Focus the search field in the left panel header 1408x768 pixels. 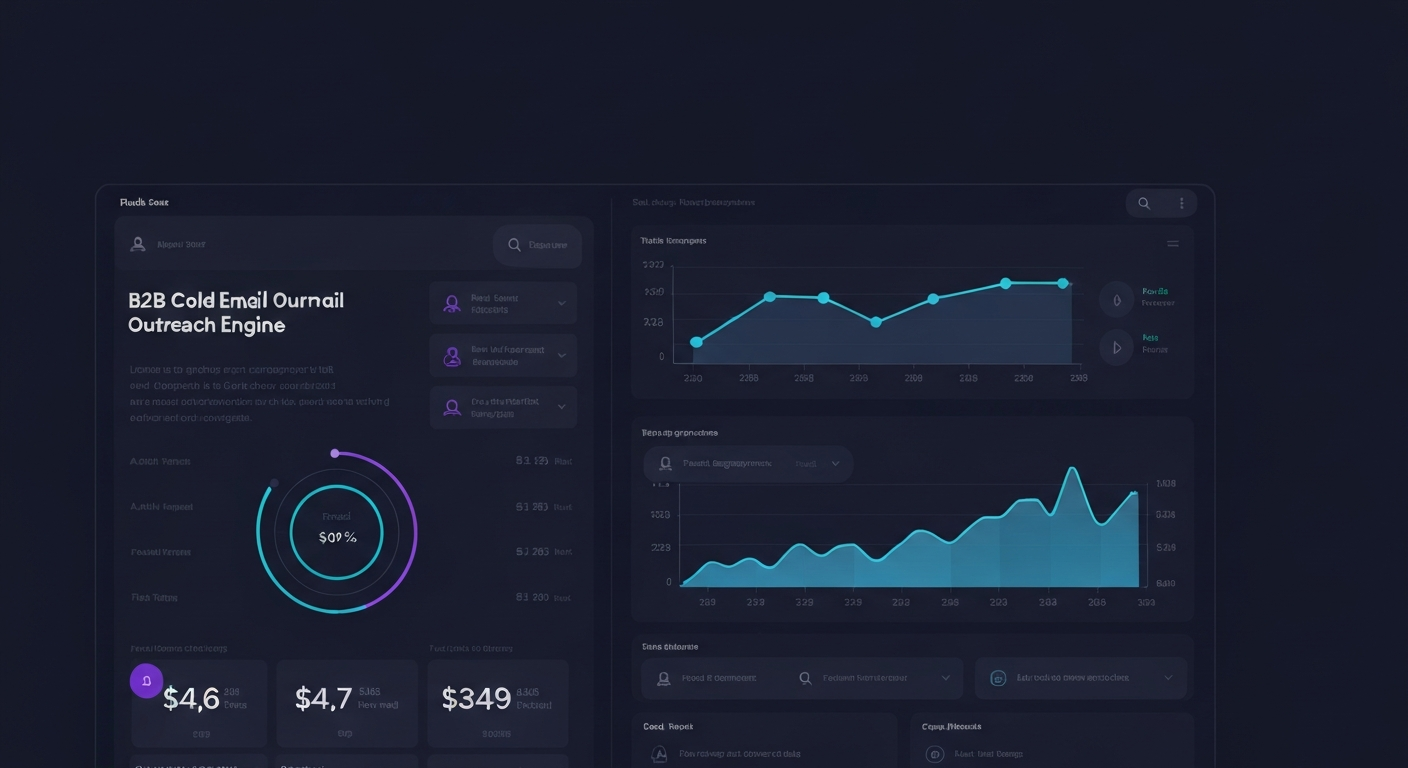538,245
